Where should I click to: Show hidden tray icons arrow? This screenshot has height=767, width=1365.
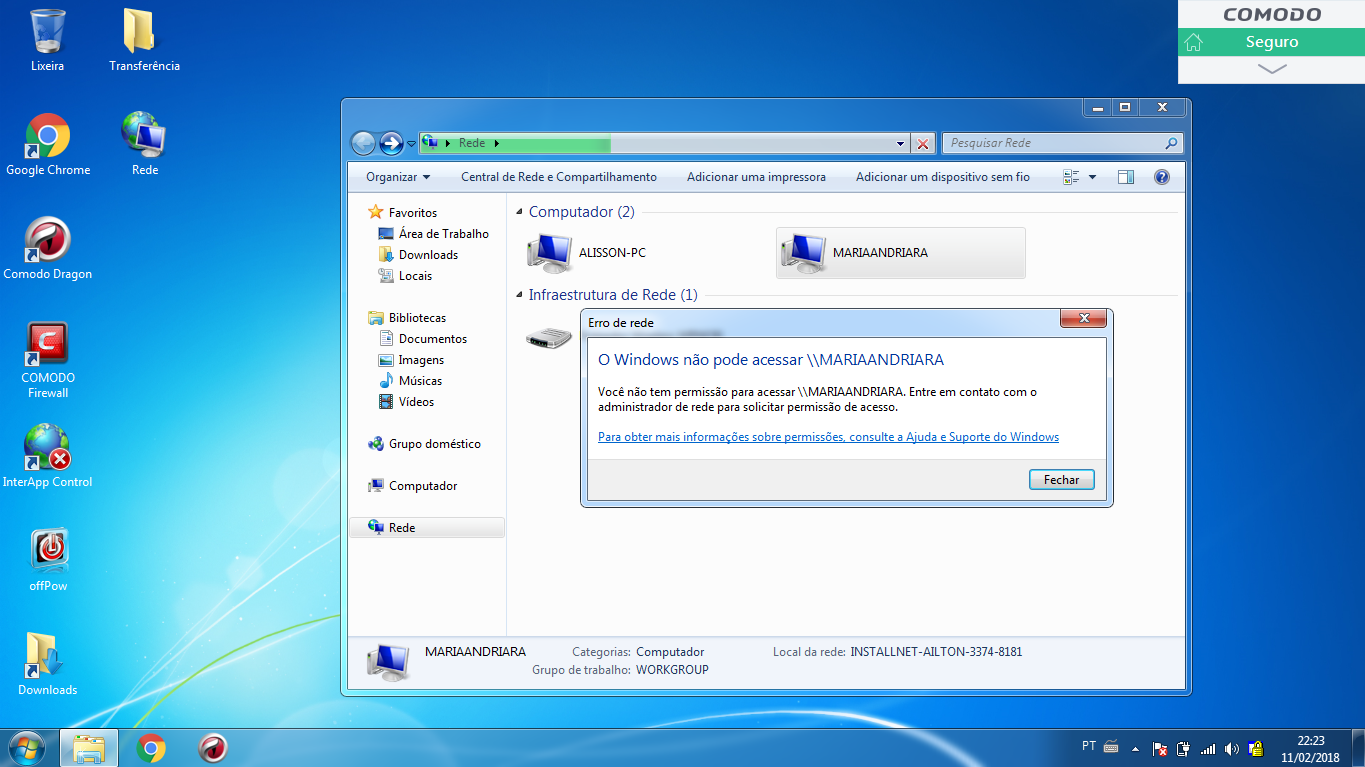[x=1135, y=748]
